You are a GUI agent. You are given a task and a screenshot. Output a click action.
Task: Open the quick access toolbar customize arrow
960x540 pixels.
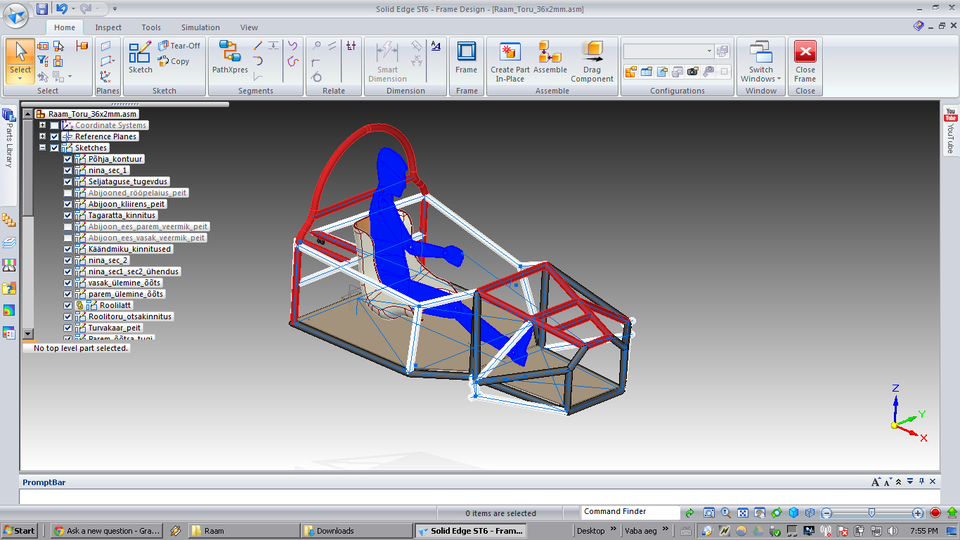[114, 9]
